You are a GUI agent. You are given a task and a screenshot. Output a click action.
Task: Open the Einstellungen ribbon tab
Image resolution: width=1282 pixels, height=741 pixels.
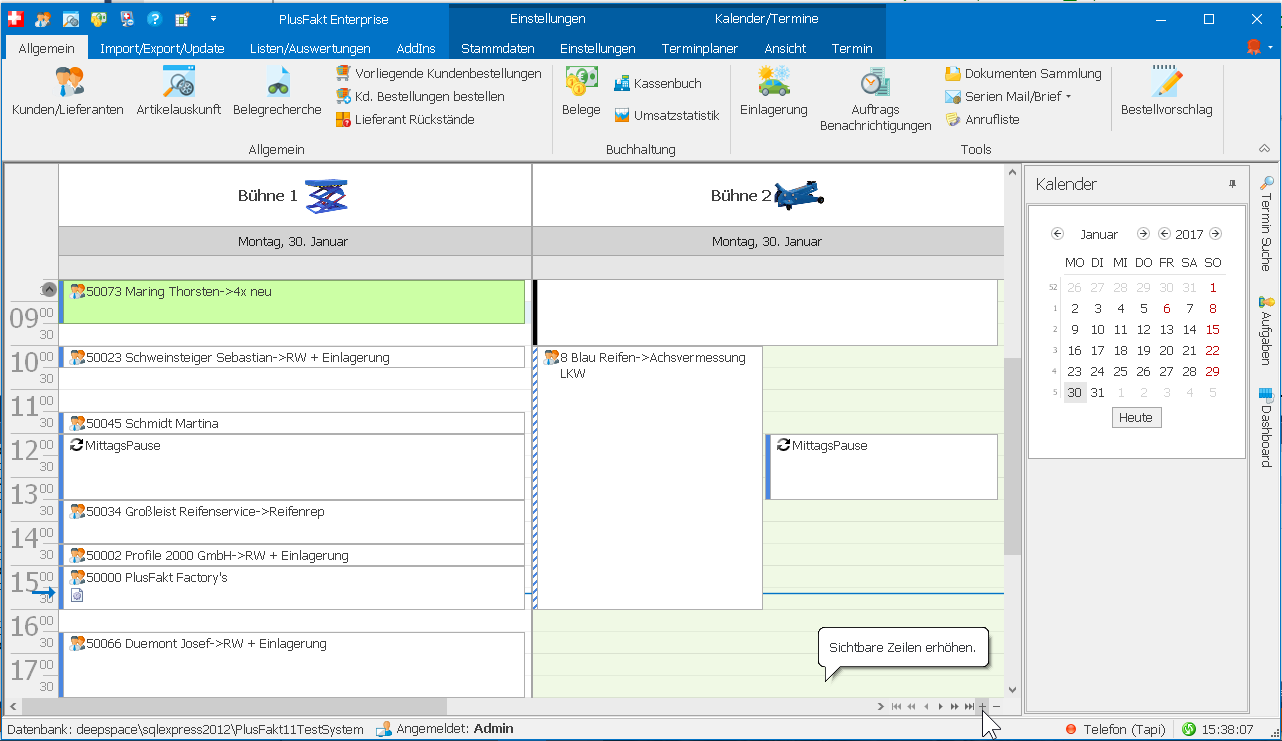[598, 48]
